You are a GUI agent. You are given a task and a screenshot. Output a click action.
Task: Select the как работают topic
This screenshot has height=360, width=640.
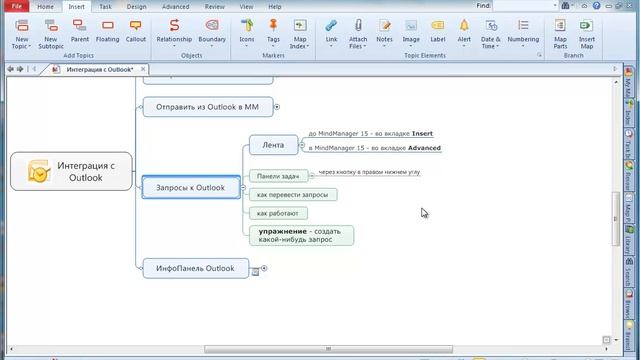(x=278, y=213)
